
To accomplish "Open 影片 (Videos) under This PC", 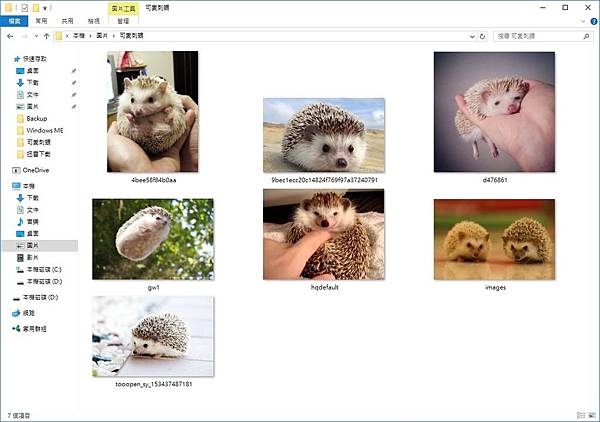I will 33,258.
